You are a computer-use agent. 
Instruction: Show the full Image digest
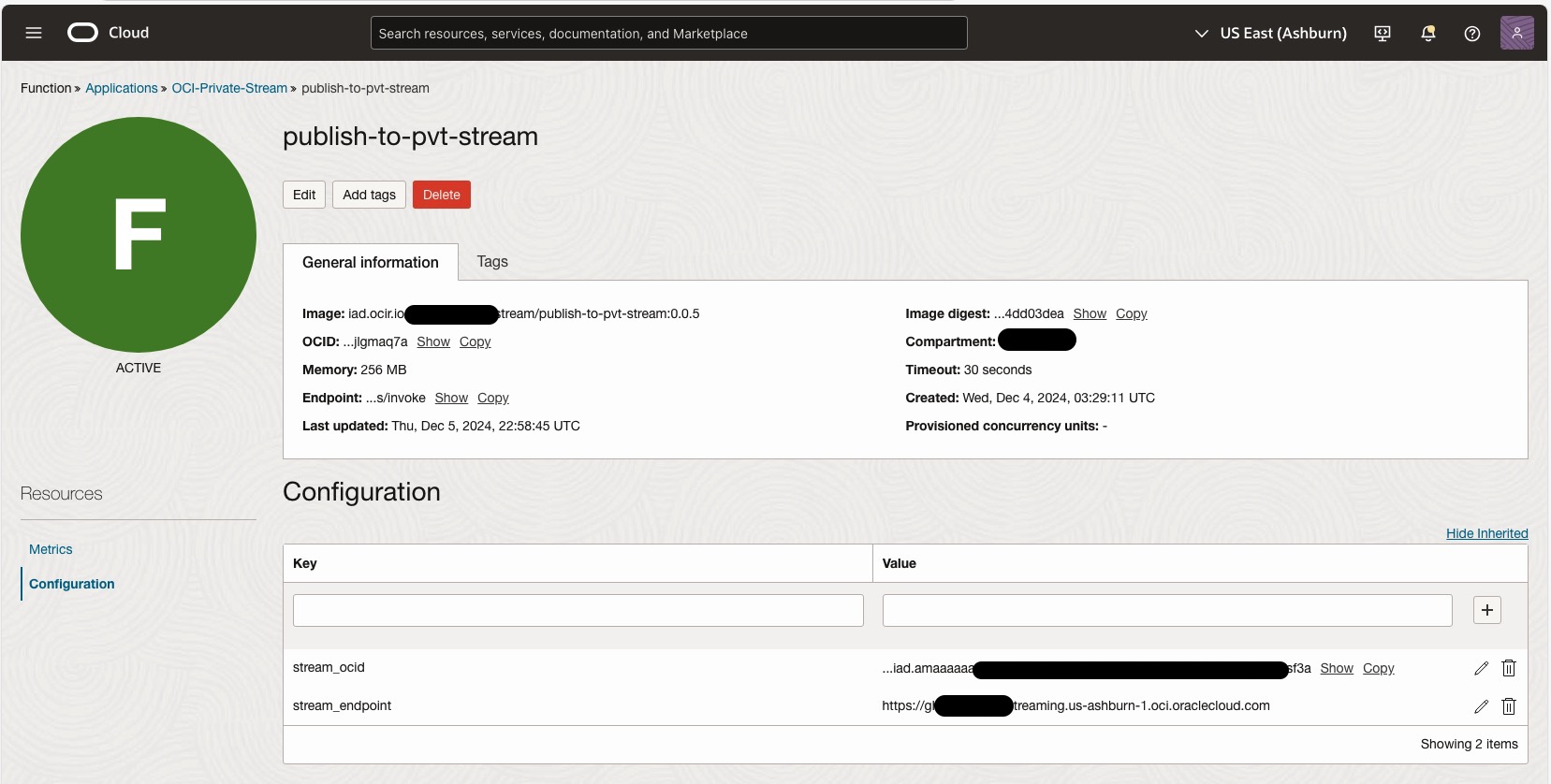(x=1090, y=313)
